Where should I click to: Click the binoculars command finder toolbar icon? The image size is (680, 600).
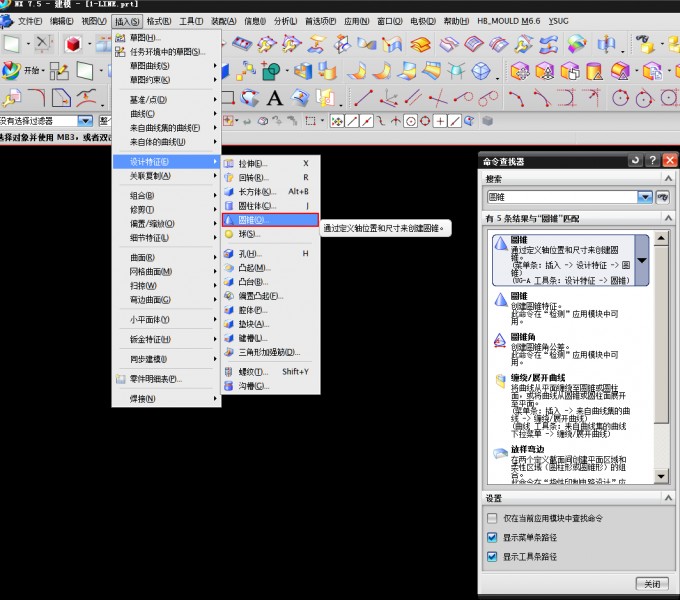coord(644,44)
